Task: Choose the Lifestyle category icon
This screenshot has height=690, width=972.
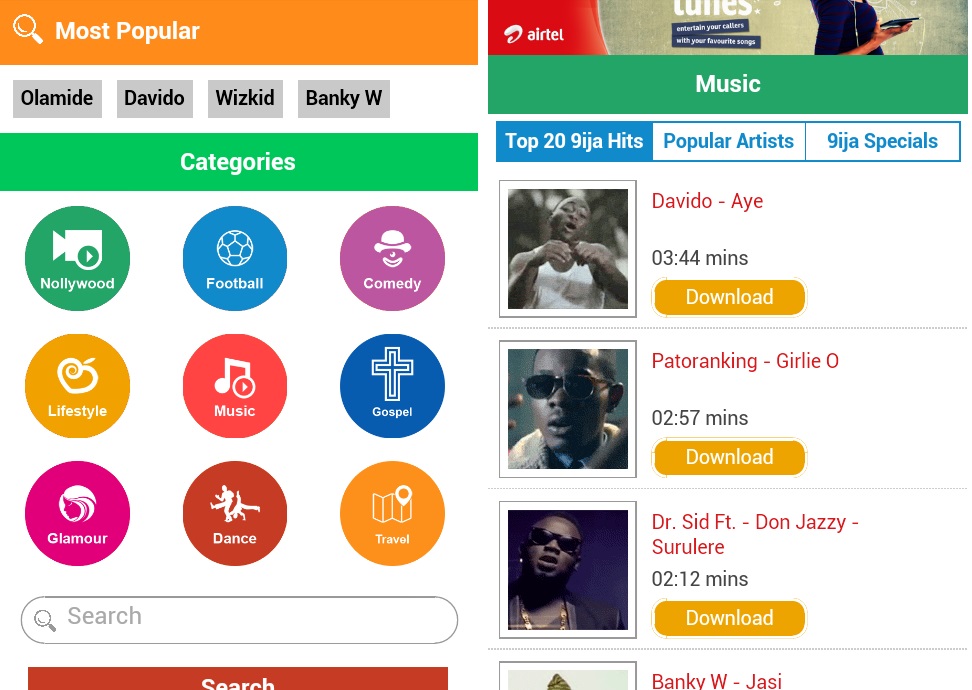Action: [77, 386]
